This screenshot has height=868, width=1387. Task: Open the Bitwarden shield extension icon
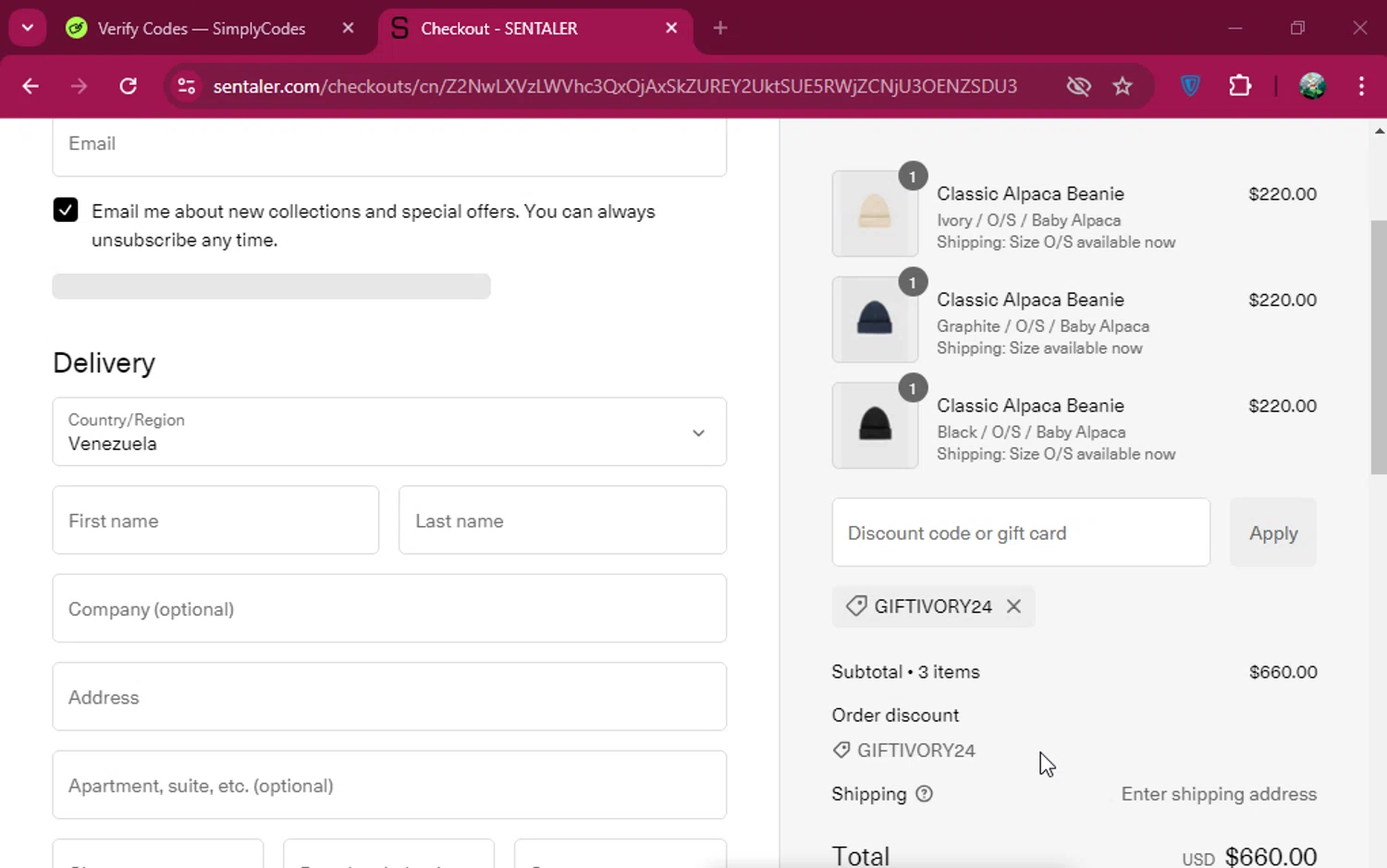pos(1191,86)
